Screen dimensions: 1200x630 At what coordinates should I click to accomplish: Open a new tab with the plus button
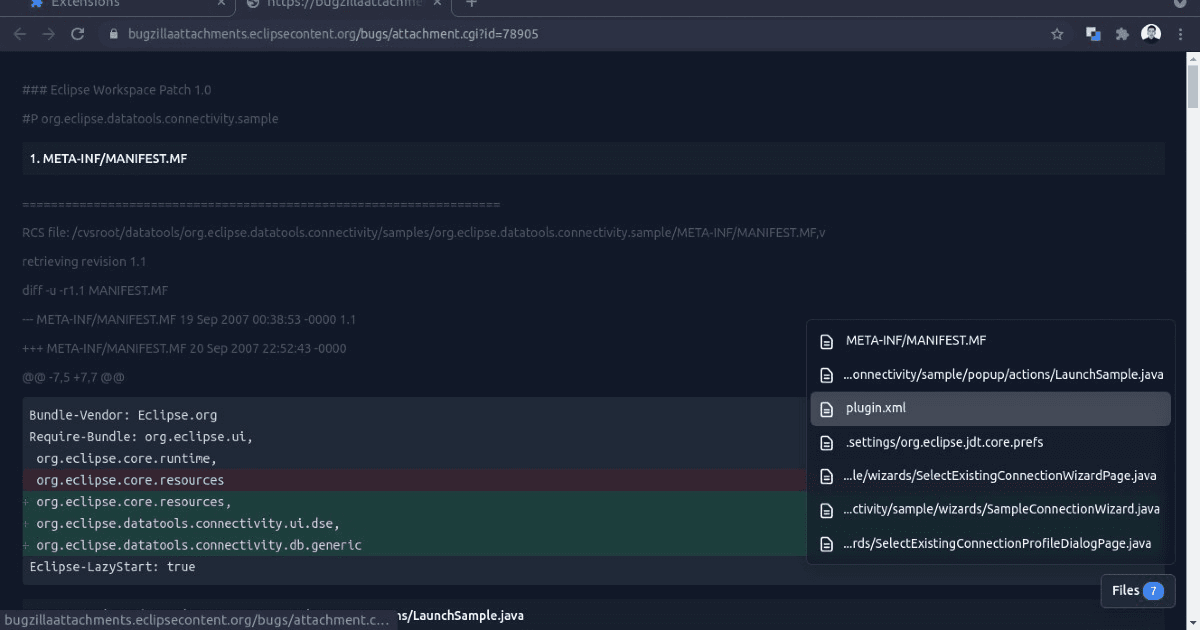[470, 7]
